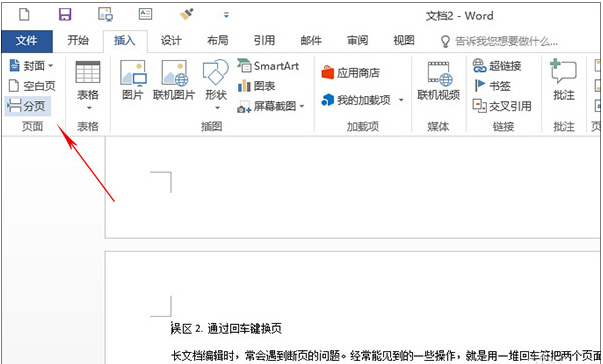This screenshot has height=364, width=603.
Task: Insert a 图表 (Chart)
Action: point(256,86)
